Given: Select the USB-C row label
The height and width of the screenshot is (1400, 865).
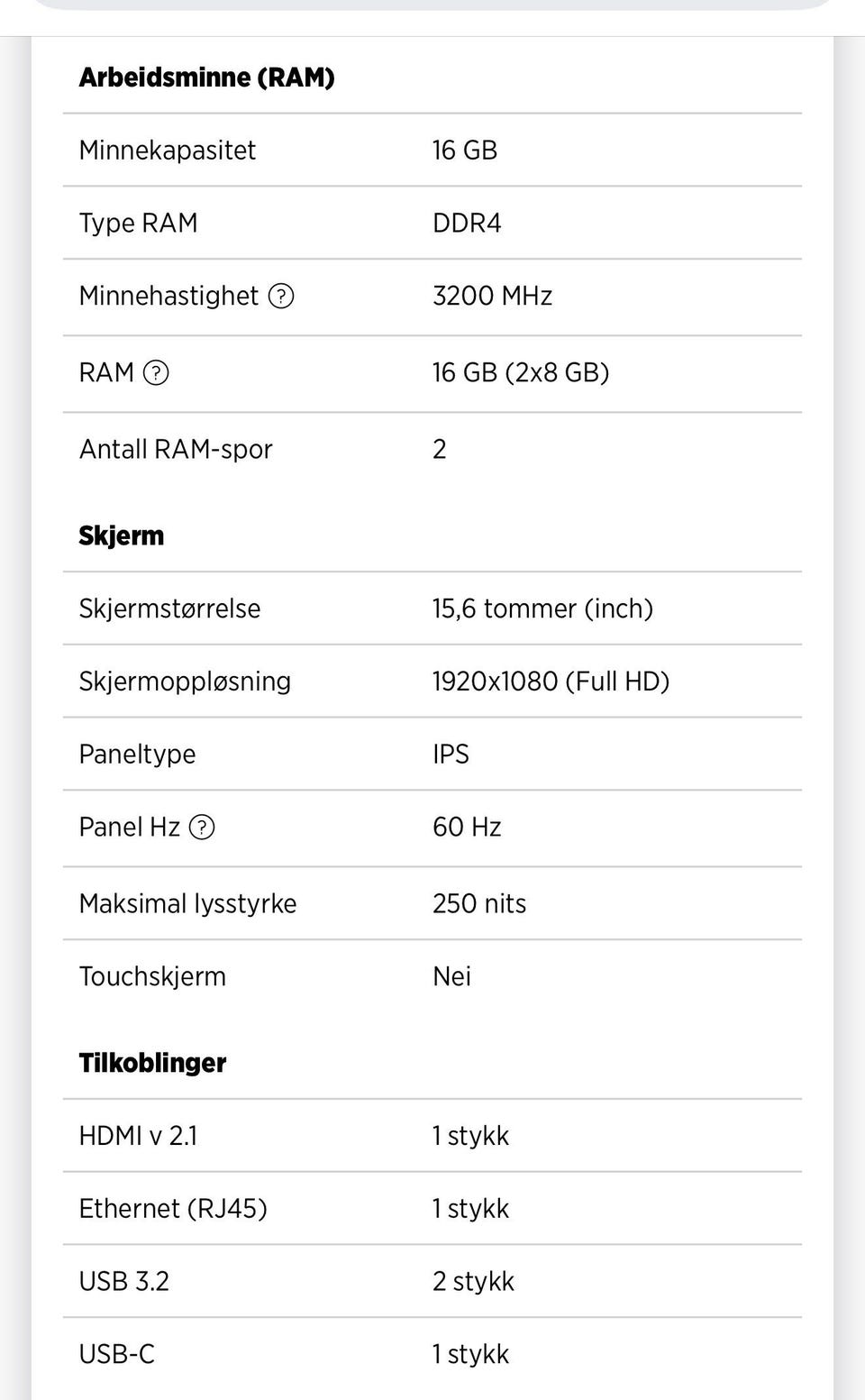Looking at the screenshot, I should 117,1354.
